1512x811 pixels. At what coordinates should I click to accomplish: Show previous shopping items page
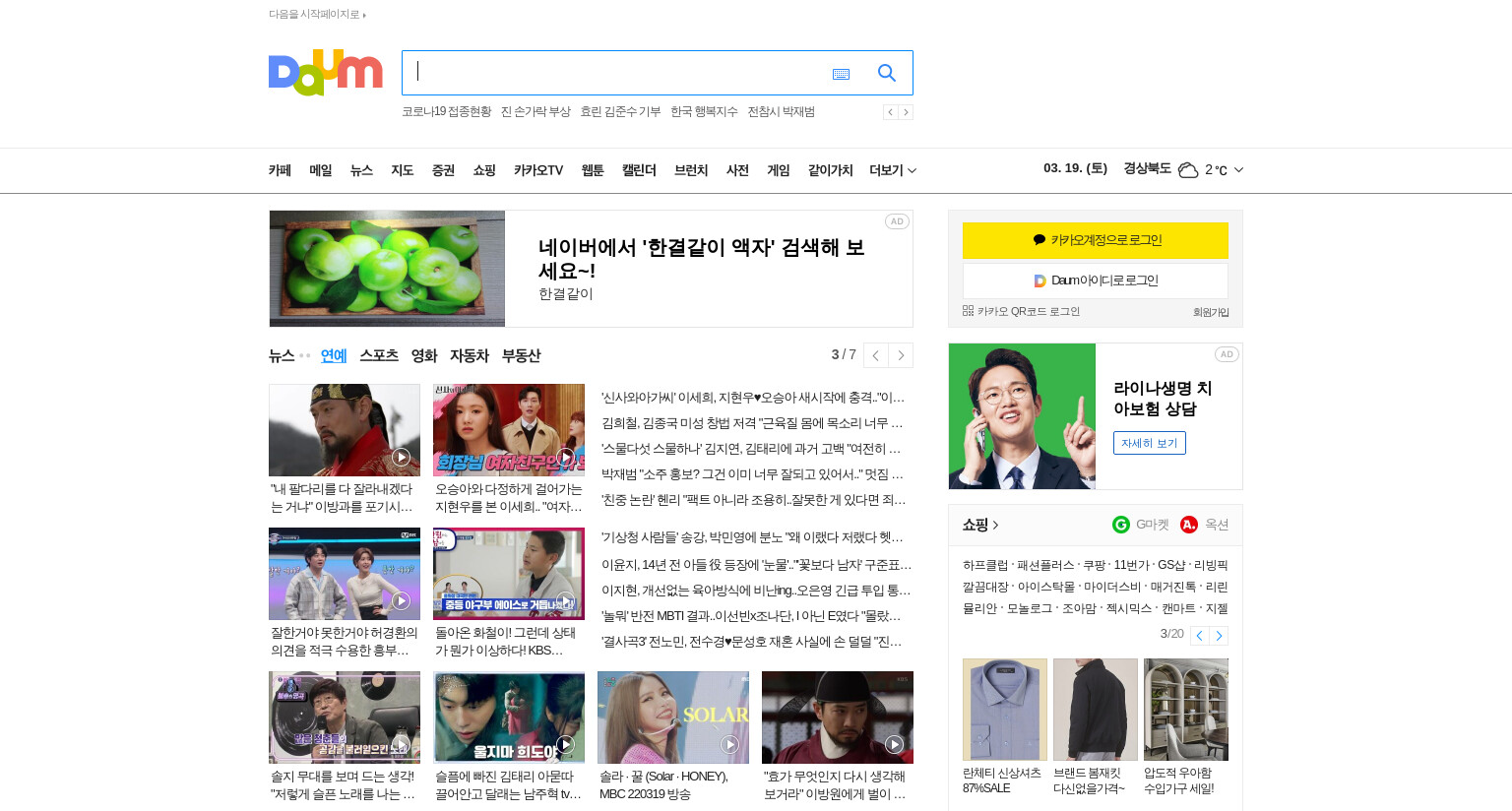[1199, 636]
